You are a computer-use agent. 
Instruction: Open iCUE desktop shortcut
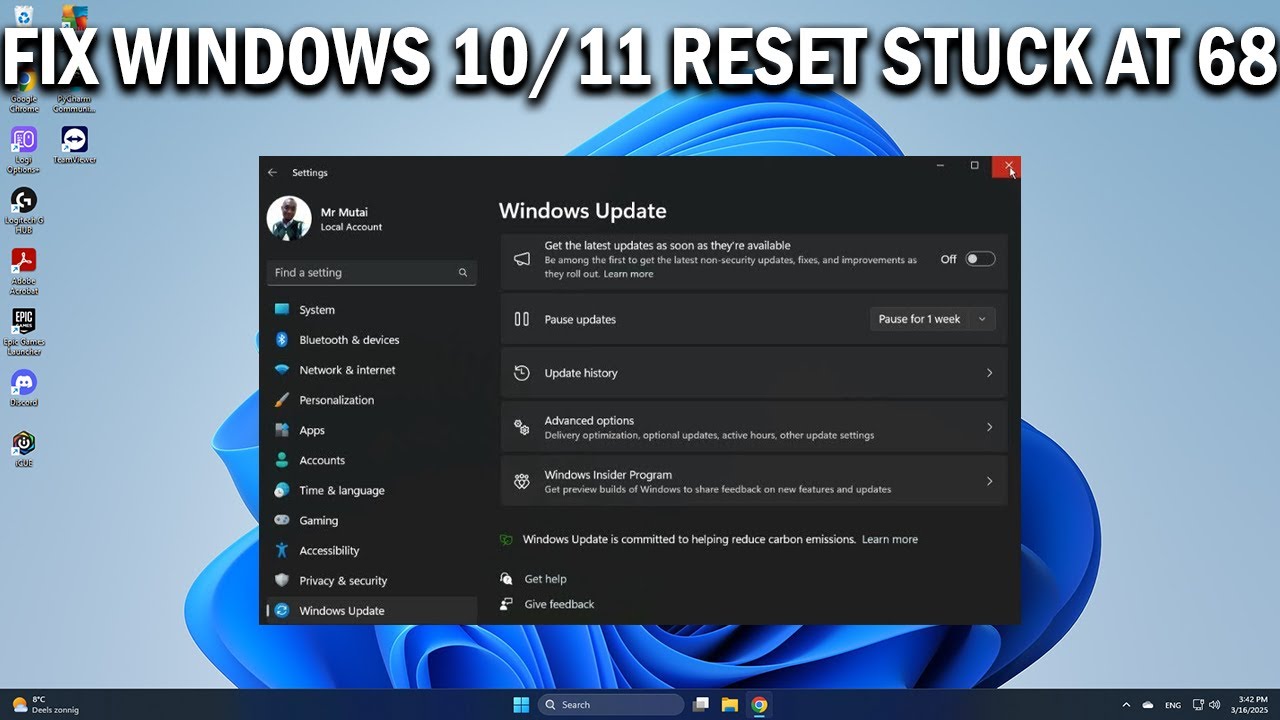24,449
